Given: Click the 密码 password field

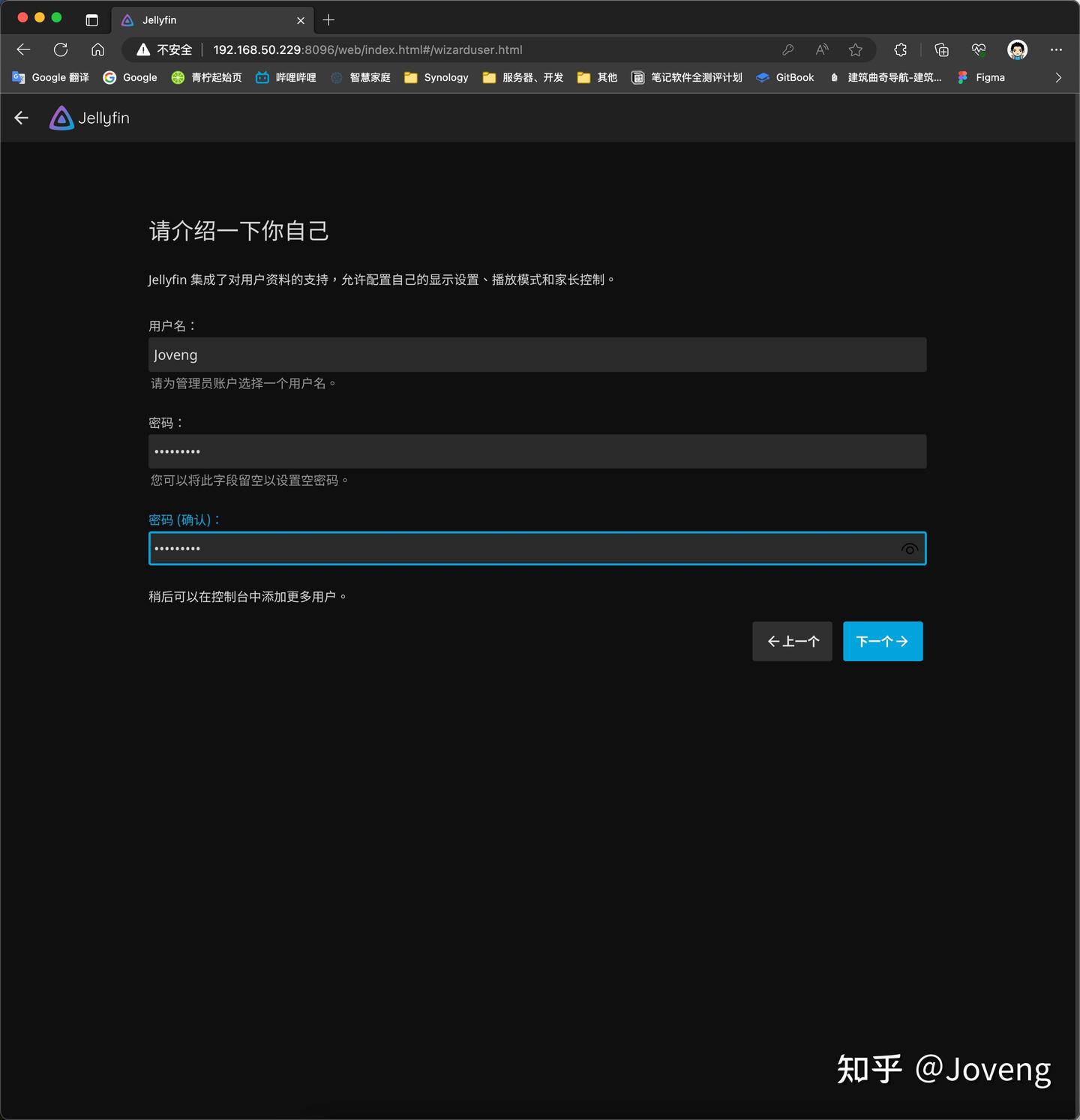Looking at the screenshot, I should [537, 451].
